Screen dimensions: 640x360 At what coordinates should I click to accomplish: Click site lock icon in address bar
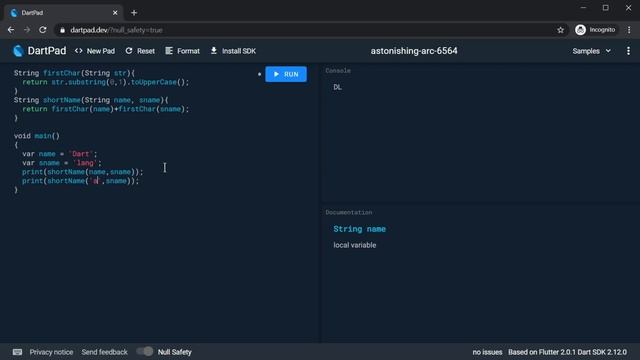[62, 30]
